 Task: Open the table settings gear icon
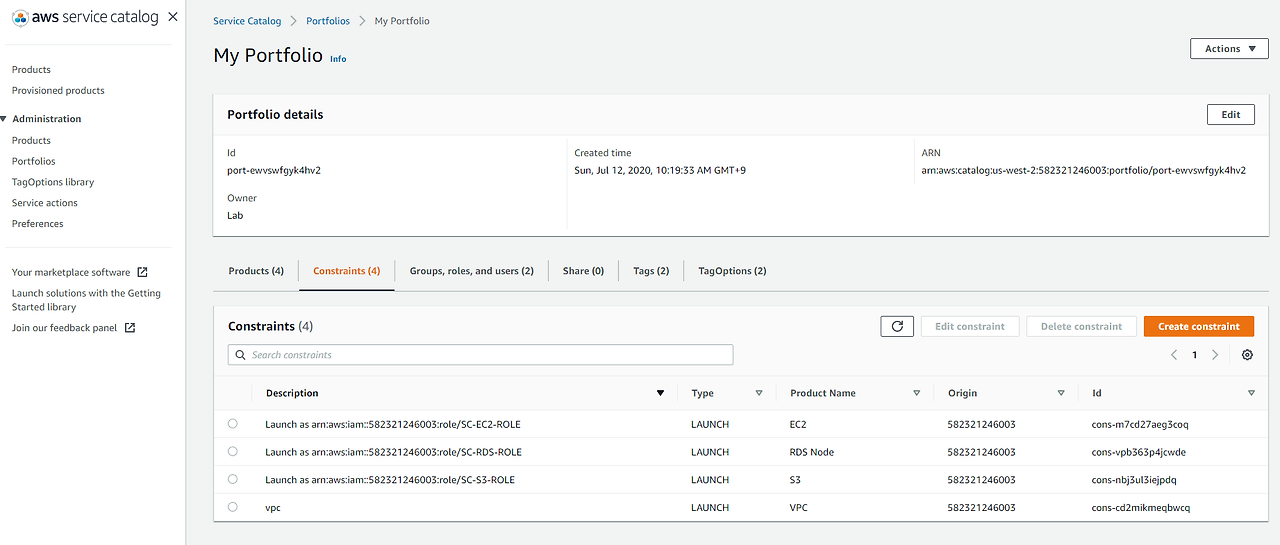coord(1247,355)
